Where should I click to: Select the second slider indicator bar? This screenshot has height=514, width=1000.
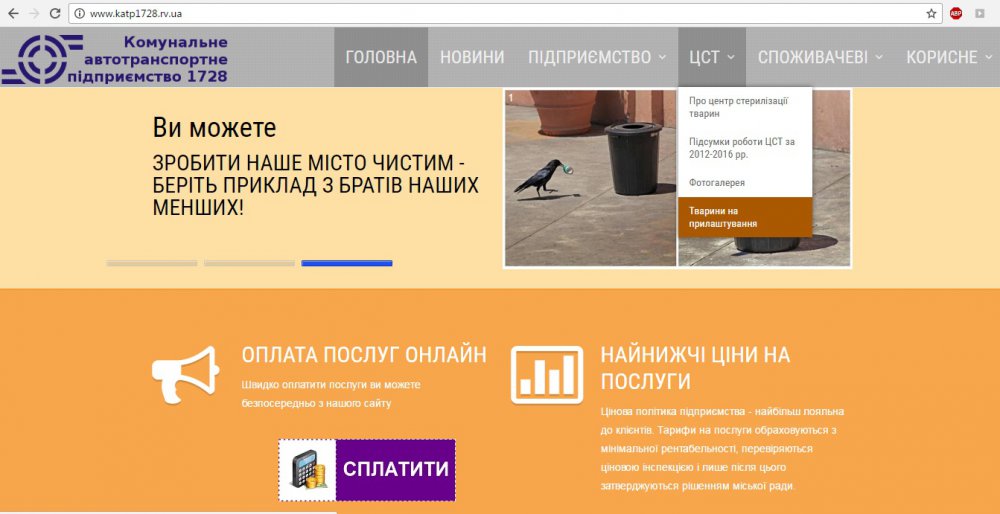click(249, 263)
